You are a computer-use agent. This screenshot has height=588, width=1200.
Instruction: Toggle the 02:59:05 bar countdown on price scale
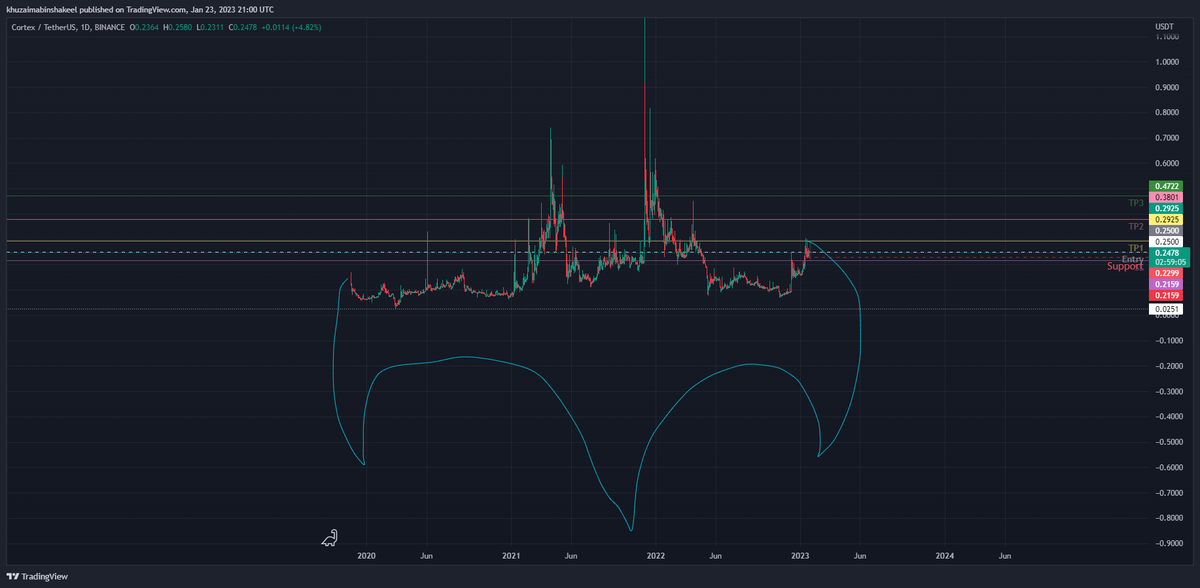(1170, 260)
